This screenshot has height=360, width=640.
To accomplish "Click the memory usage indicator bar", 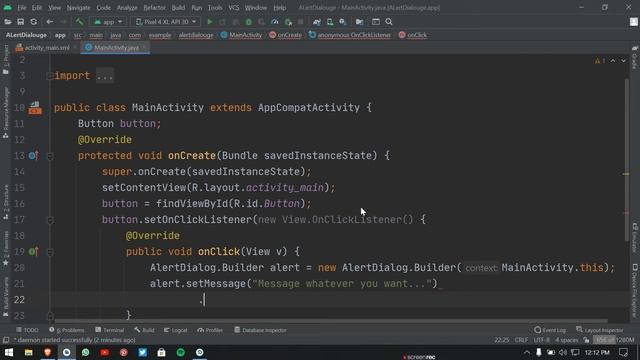I will [614, 340].
